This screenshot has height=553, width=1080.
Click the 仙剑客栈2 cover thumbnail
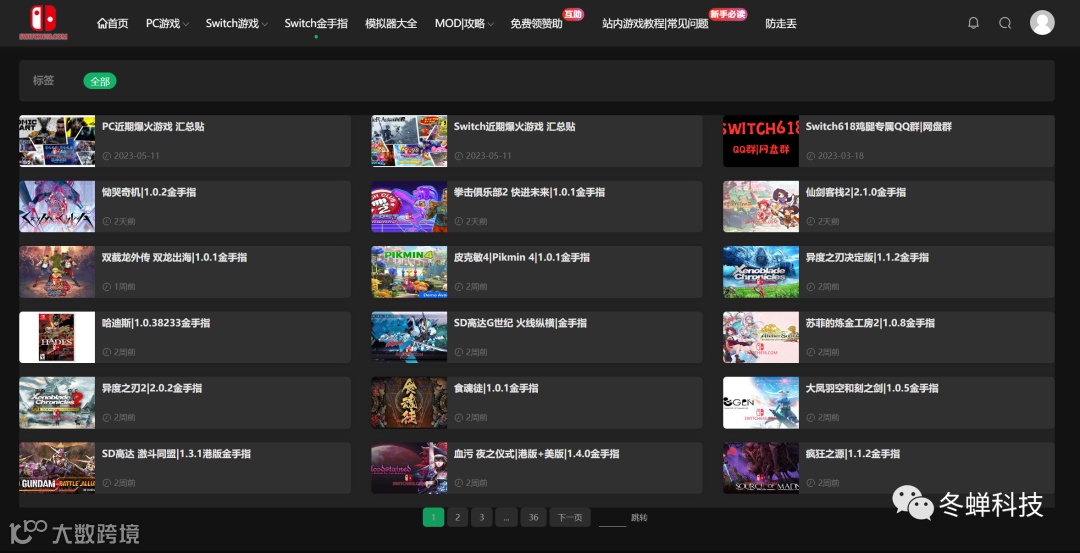761,206
